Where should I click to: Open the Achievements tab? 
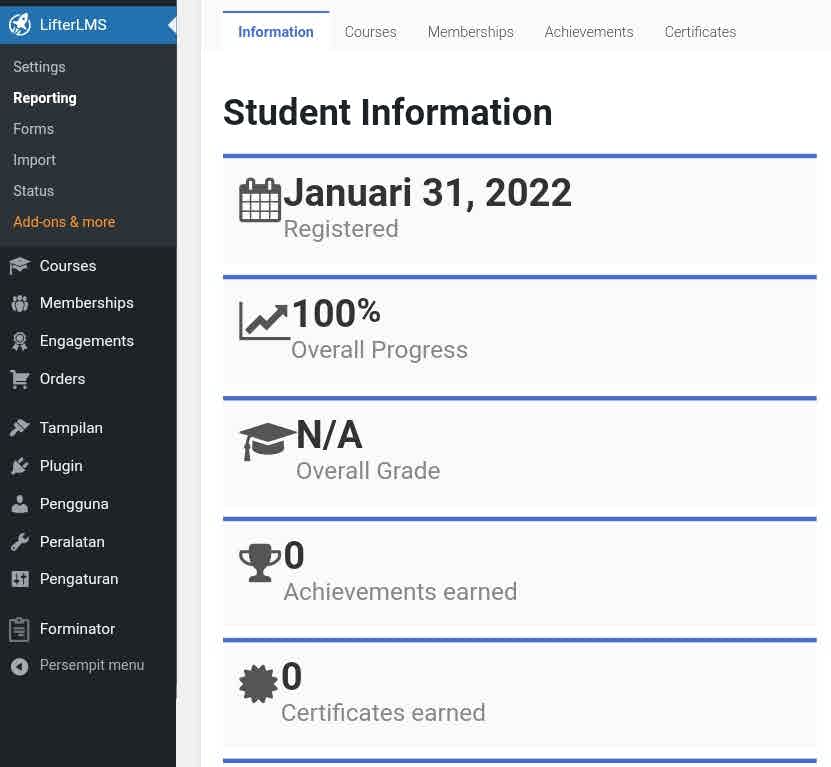(x=588, y=32)
